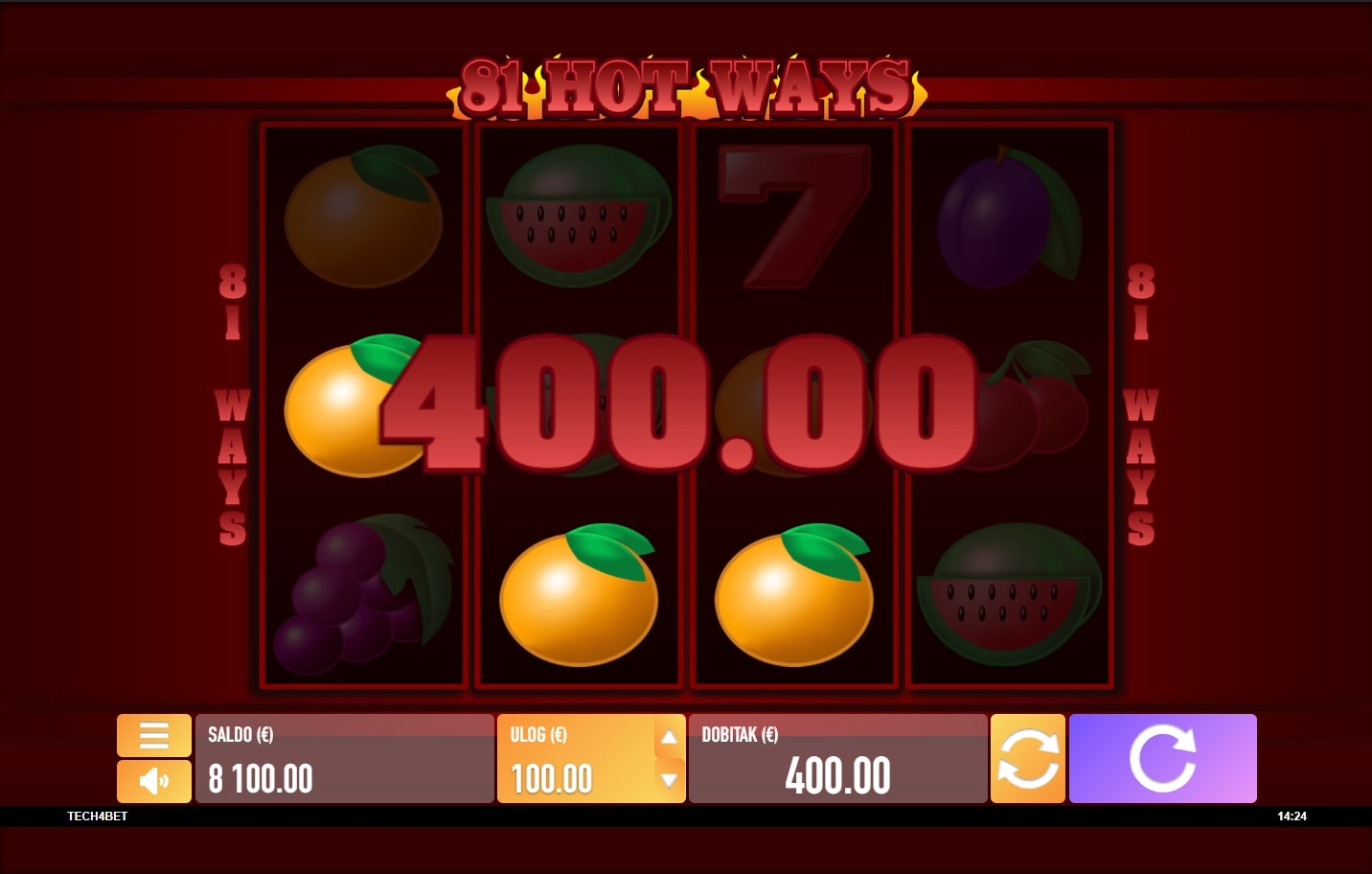The image size is (1372, 874).
Task: Click the dimmed orange on first reel top
Action: coord(363,218)
